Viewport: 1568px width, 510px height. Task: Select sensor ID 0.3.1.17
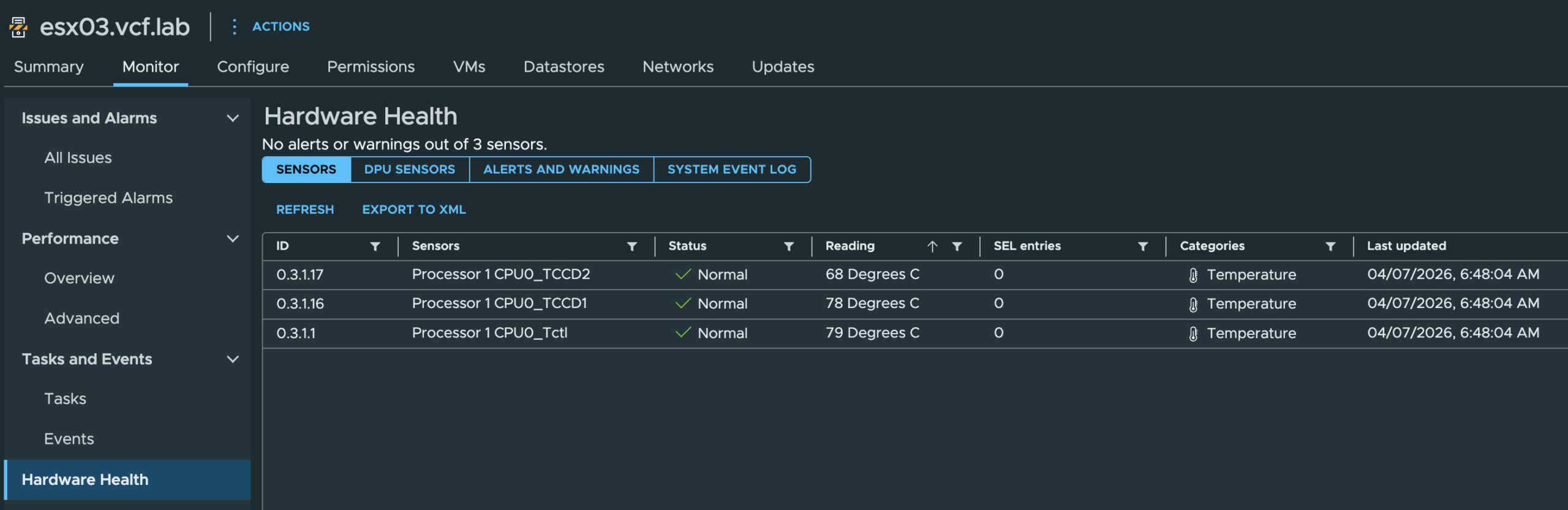(x=300, y=275)
